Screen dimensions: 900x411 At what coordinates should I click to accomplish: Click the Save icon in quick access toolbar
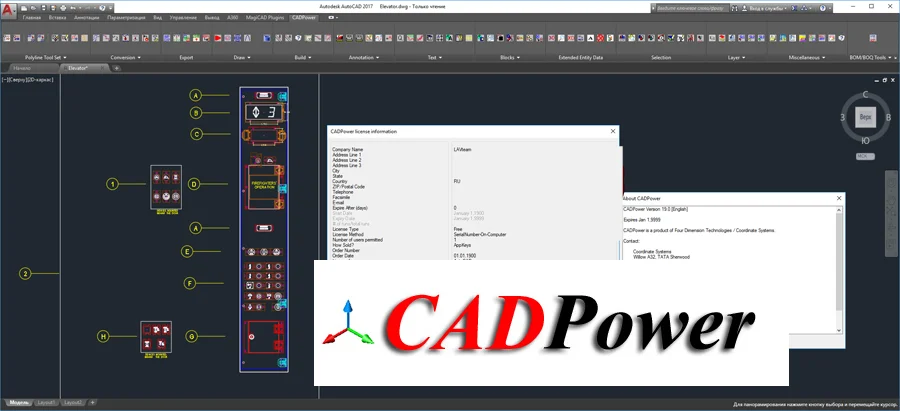(x=43, y=8)
